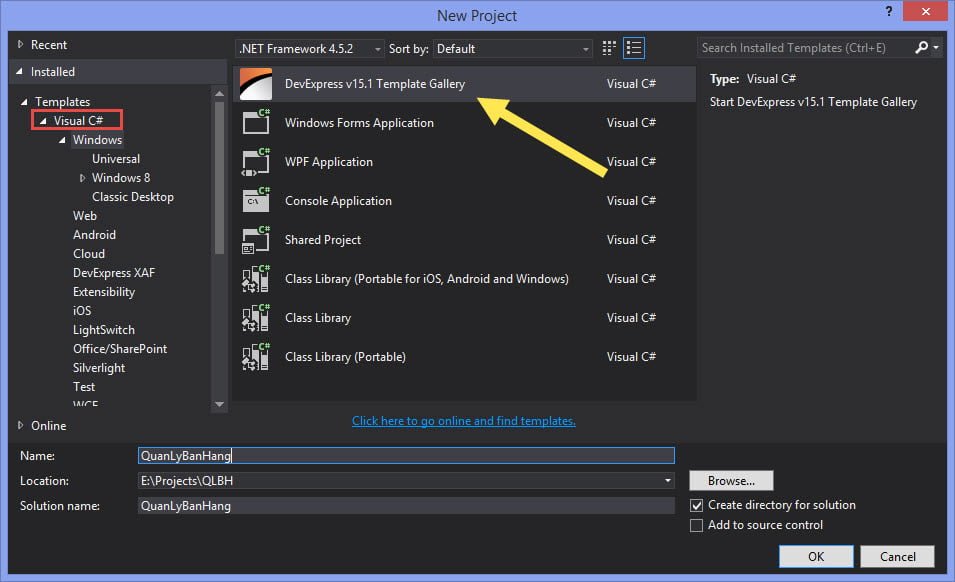Choose the WPF Application template icon
The width and height of the screenshot is (955, 582).
257,162
